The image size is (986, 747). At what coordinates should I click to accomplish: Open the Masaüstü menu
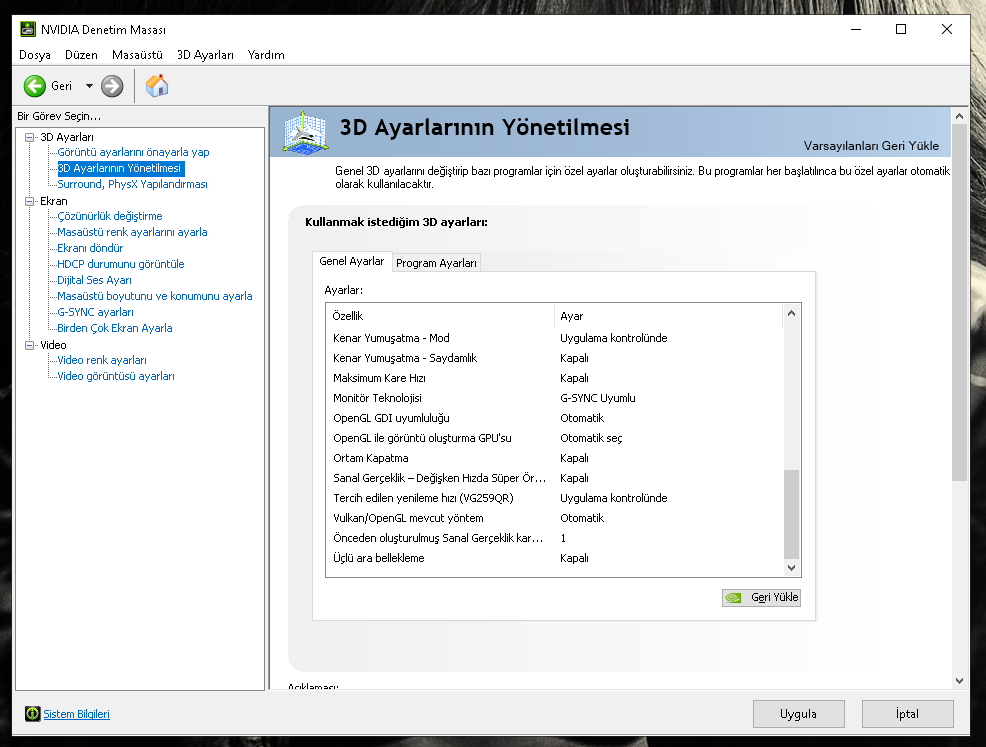pos(137,55)
